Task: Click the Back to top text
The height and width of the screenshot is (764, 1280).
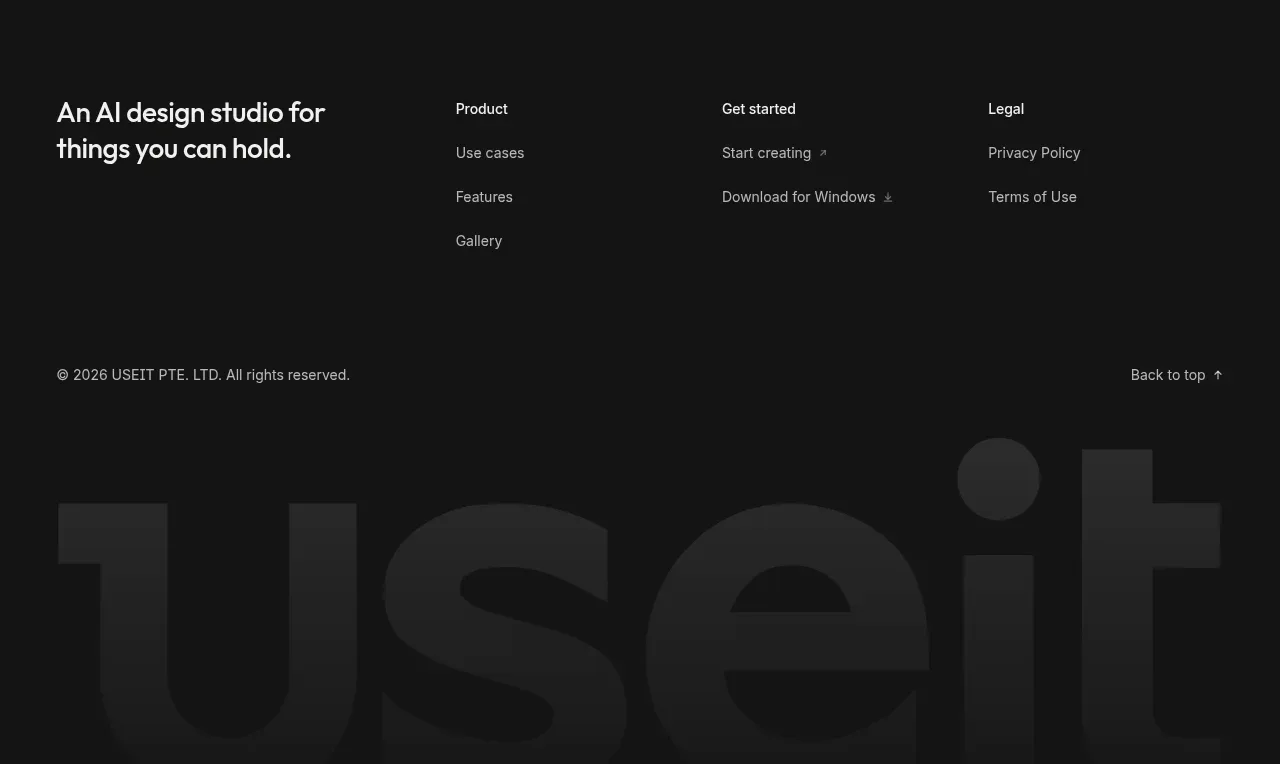Action: 1168,375
